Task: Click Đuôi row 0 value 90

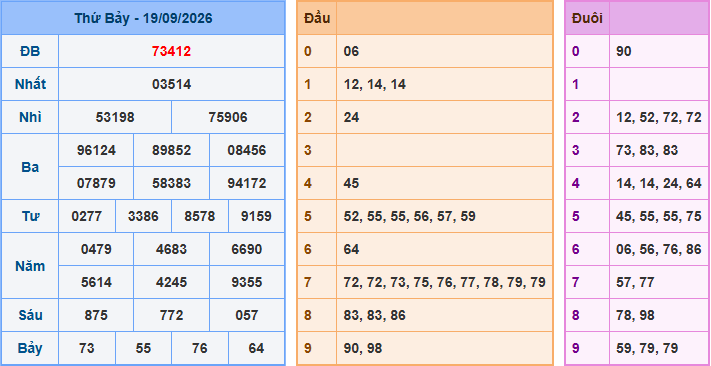Action: pos(623,51)
